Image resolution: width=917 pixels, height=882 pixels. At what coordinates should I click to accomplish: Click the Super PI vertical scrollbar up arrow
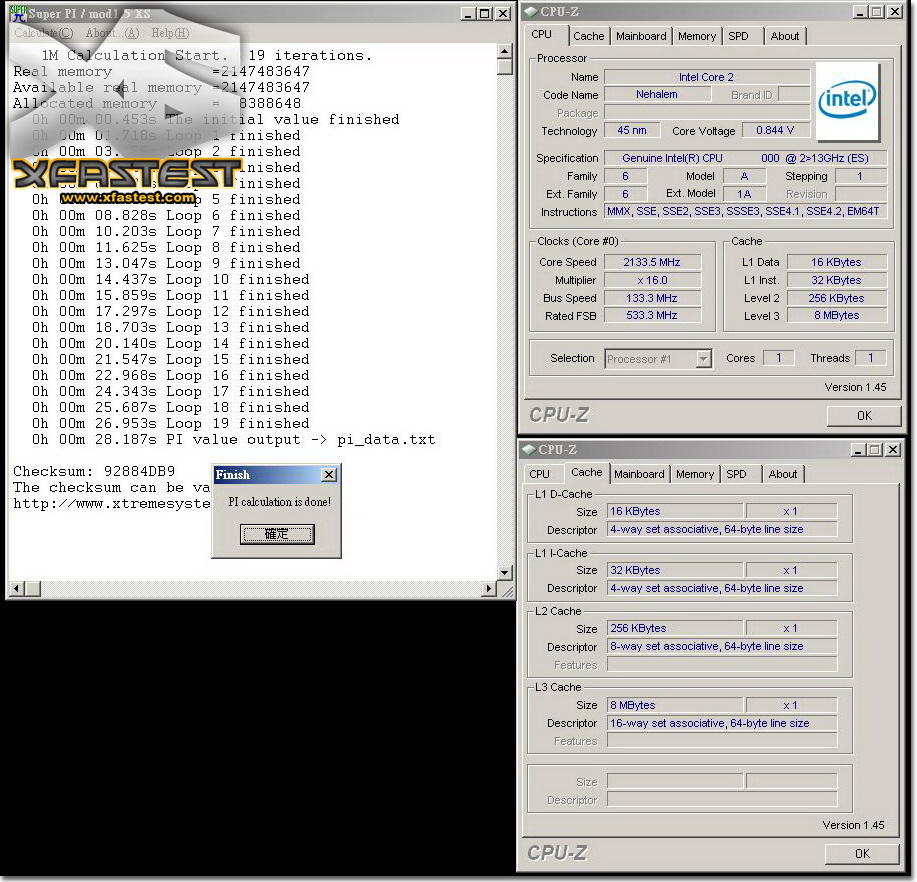point(504,51)
